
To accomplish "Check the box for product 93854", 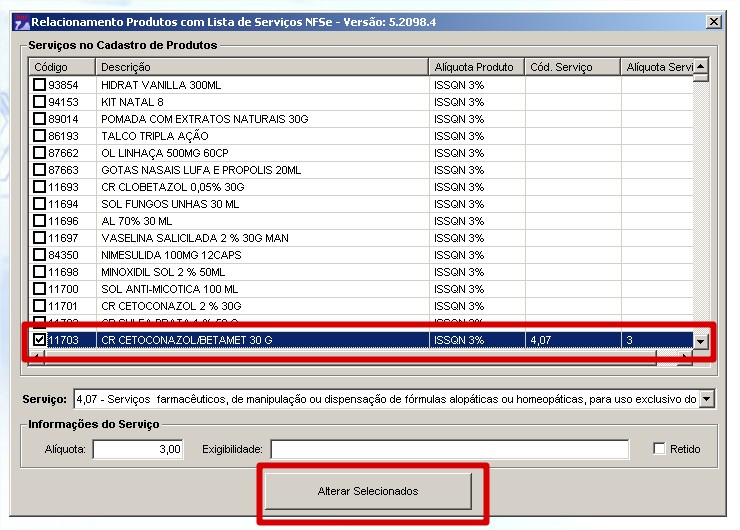I will 40,85.
